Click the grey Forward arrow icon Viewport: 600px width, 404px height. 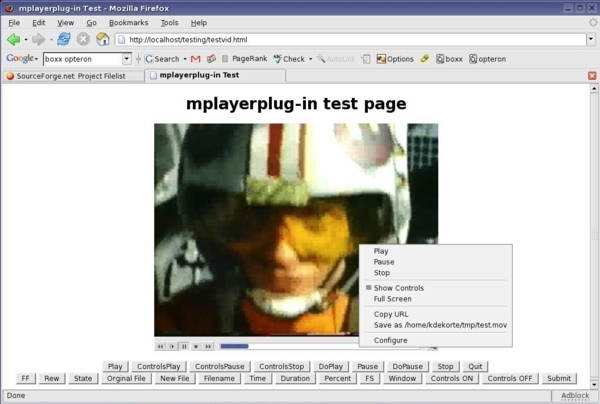(x=38, y=39)
